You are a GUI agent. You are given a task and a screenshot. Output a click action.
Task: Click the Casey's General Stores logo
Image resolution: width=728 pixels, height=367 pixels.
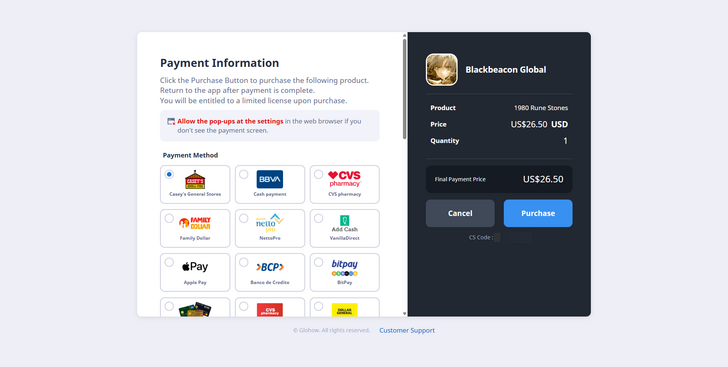[195, 179]
